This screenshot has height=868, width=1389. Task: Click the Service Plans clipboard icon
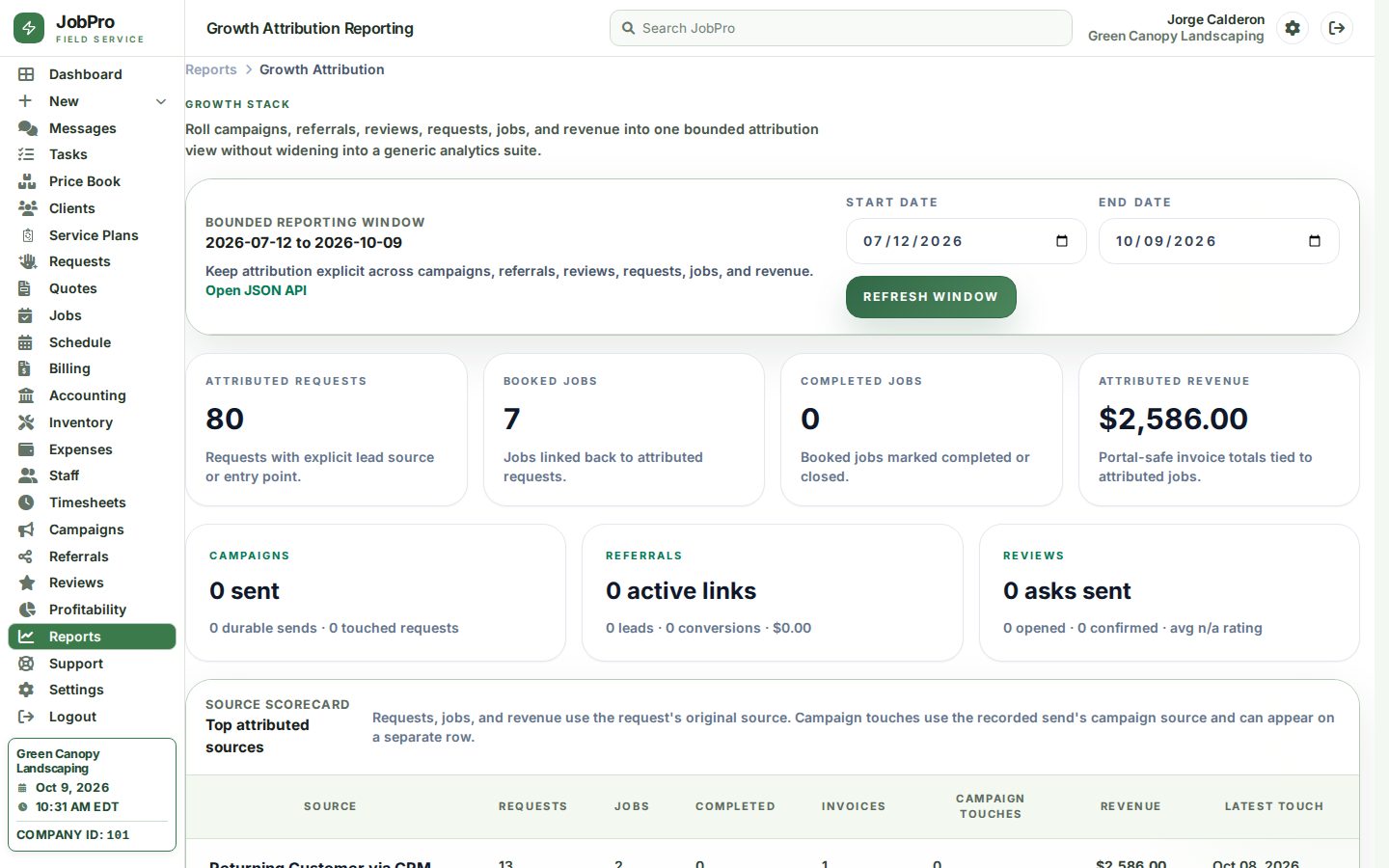click(28, 235)
